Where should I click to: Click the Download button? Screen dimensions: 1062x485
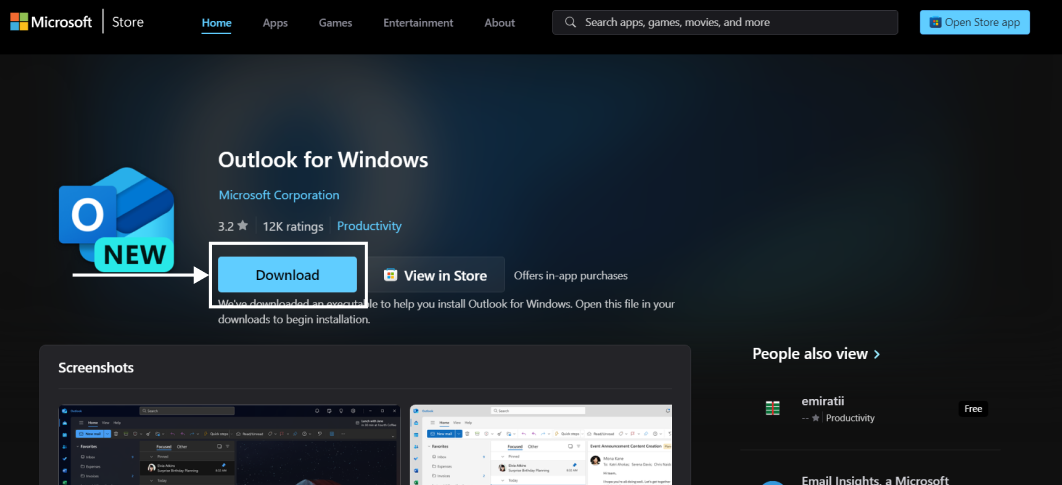click(287, 275)
